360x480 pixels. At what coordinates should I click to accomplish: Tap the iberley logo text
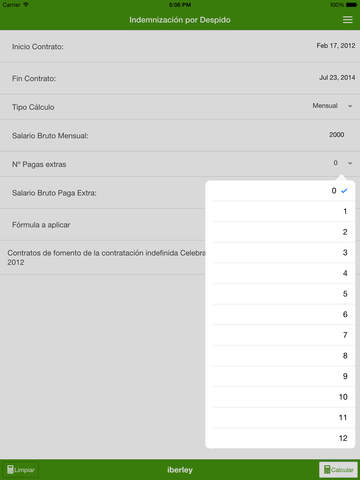(180, 470)
